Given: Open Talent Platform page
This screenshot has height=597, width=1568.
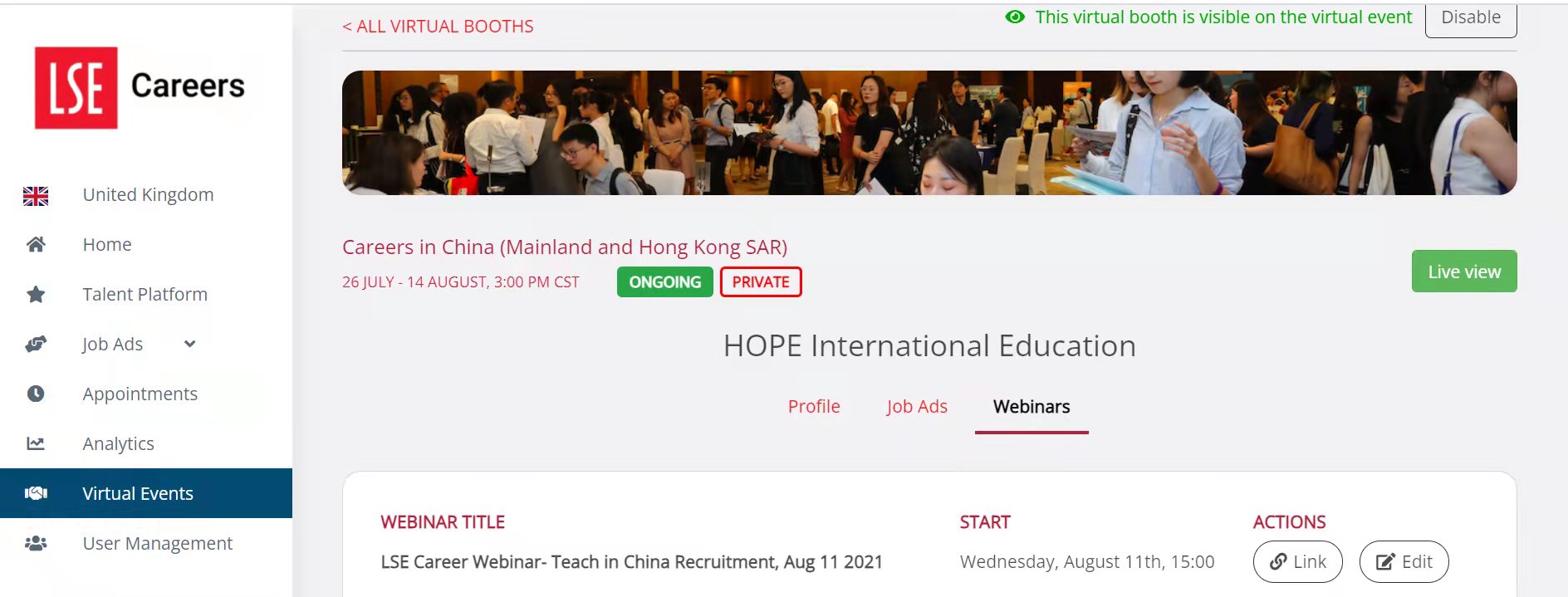Looking at the screenshot, I should click(146, 294).
